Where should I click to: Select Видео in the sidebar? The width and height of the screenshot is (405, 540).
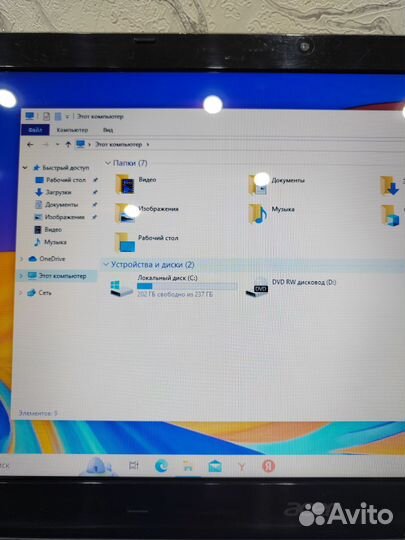coord(53,230)
